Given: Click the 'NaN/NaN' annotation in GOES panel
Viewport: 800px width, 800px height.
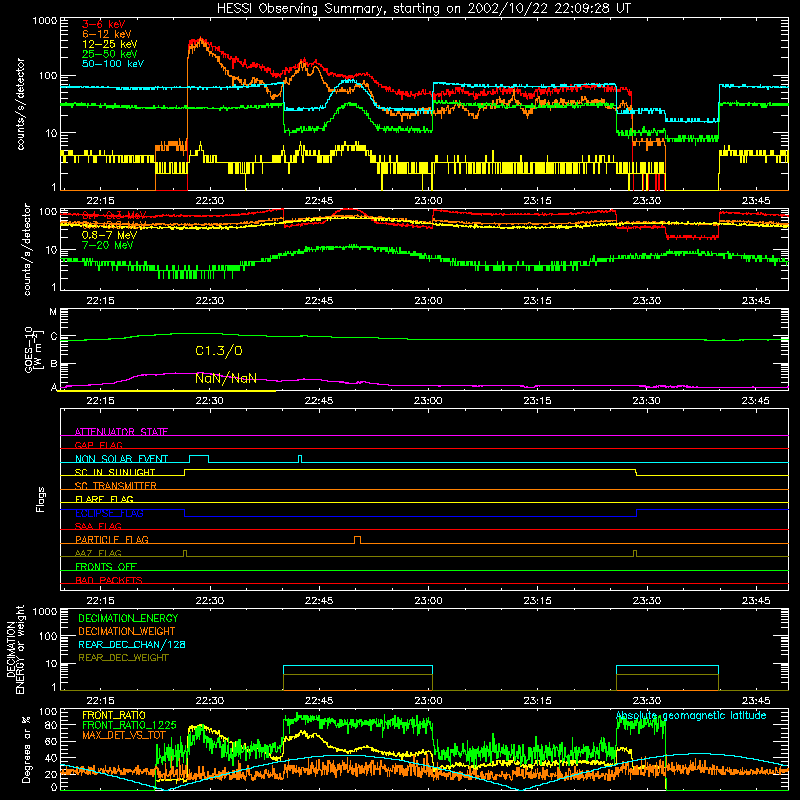Looking at the screenshot, I should click(226, 378).
